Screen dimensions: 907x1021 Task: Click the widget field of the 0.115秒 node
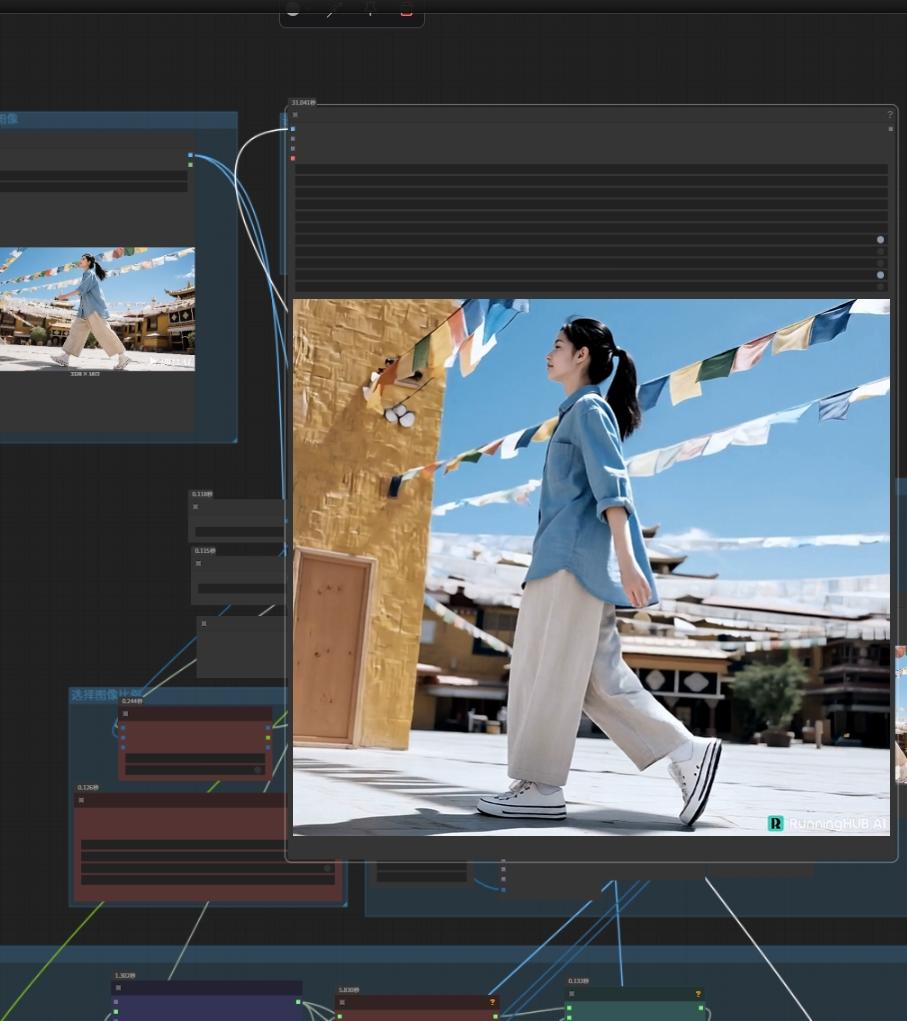pos(240,588)
